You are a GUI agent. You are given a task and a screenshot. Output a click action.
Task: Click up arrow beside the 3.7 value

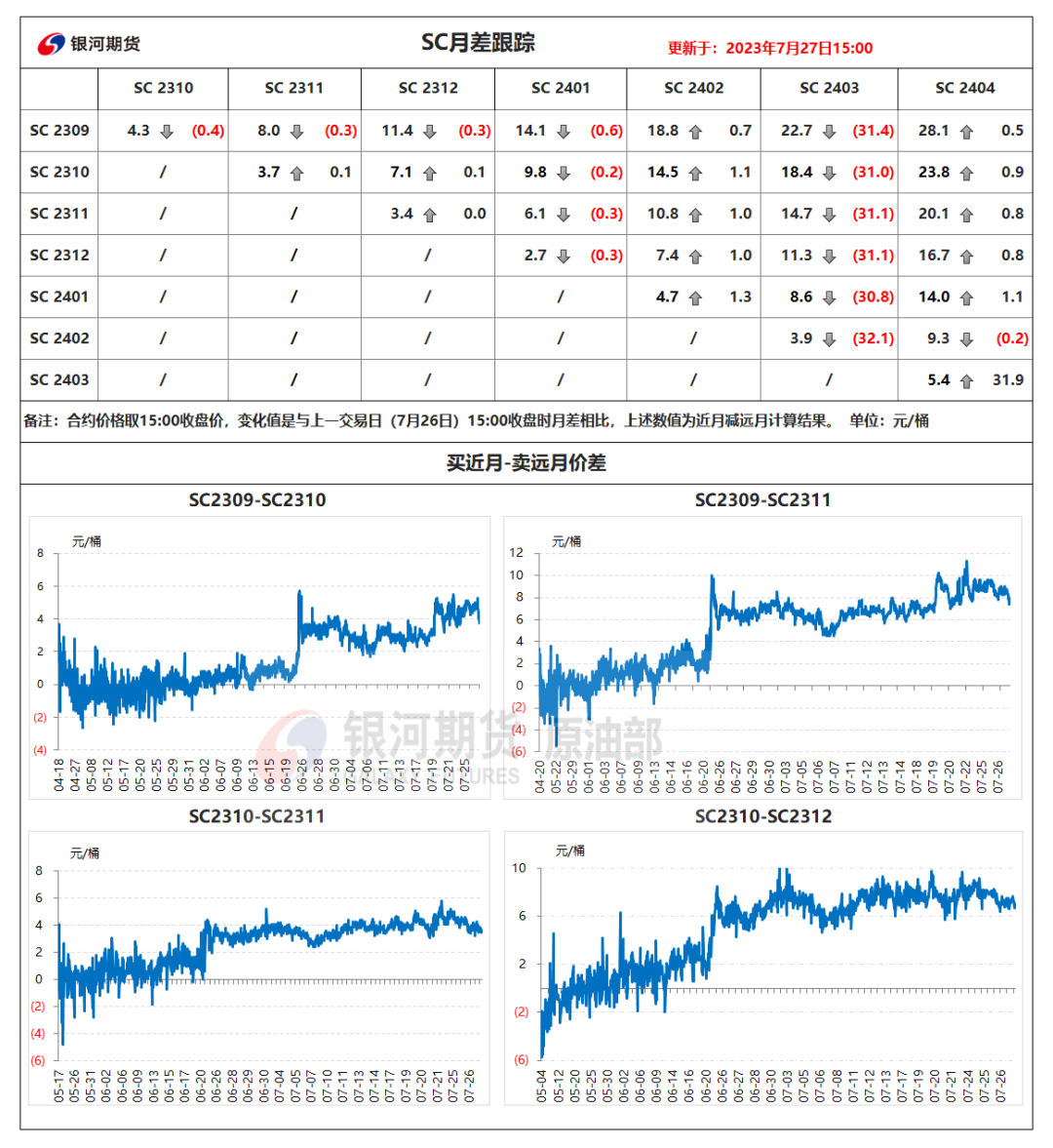(x=297, y=174)
